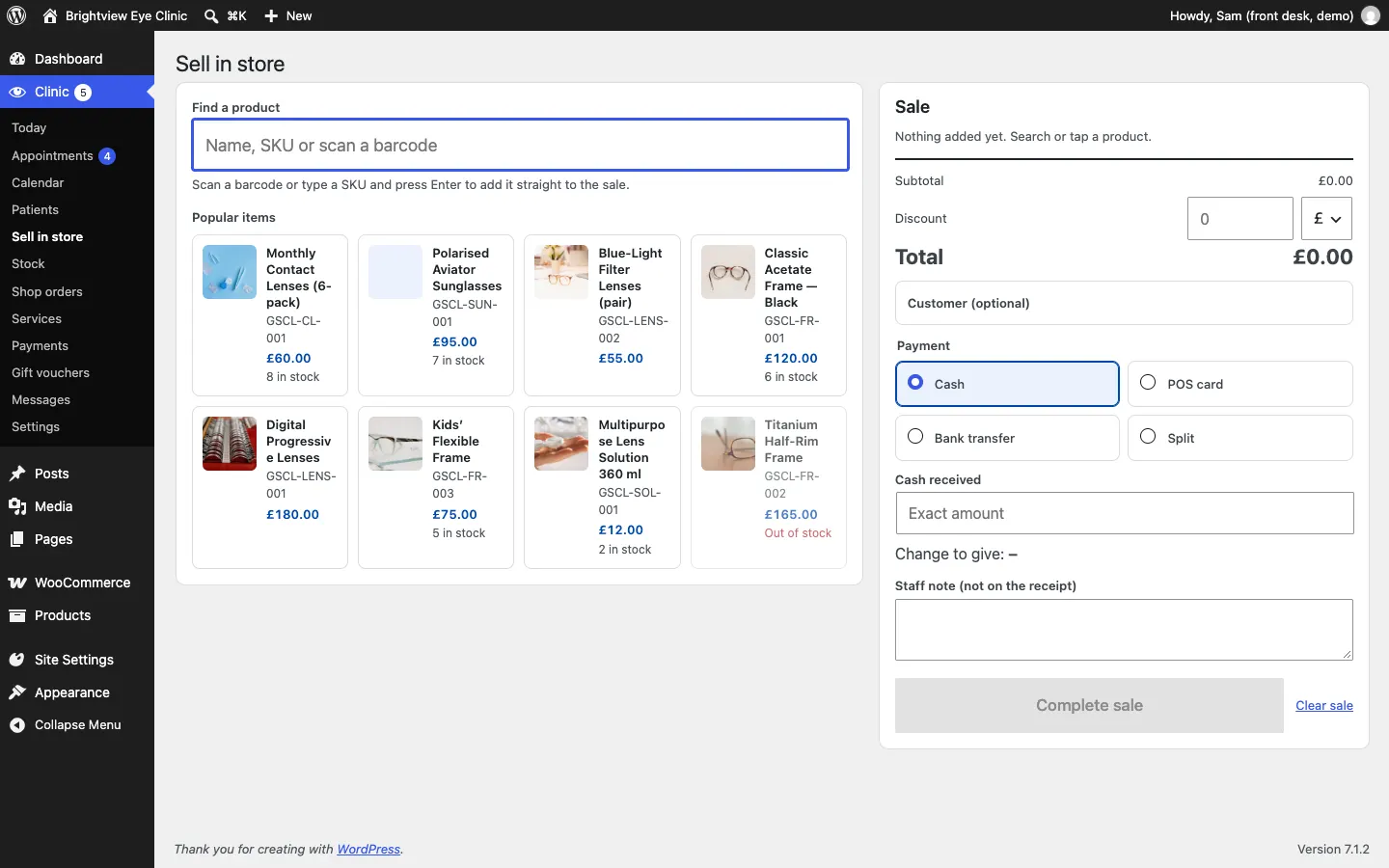Click the plus icon beside New
The height and width of the screenshot is (868, 1389).
271,15
